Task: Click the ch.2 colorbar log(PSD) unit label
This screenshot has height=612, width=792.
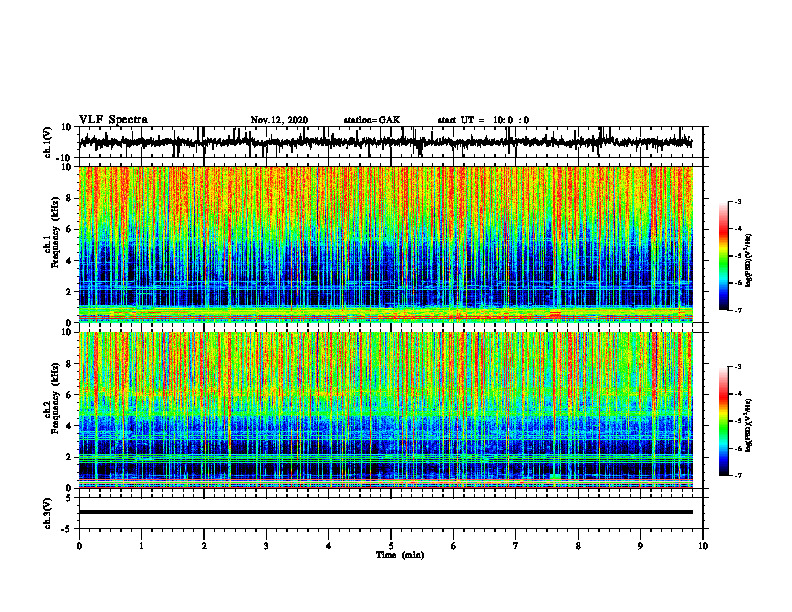Action: point(749,425)
